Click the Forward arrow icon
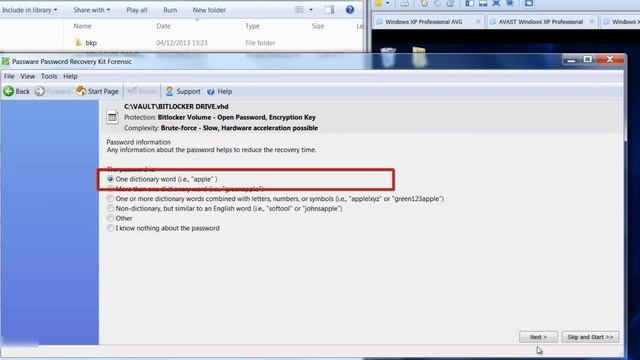 pos(40,91)
